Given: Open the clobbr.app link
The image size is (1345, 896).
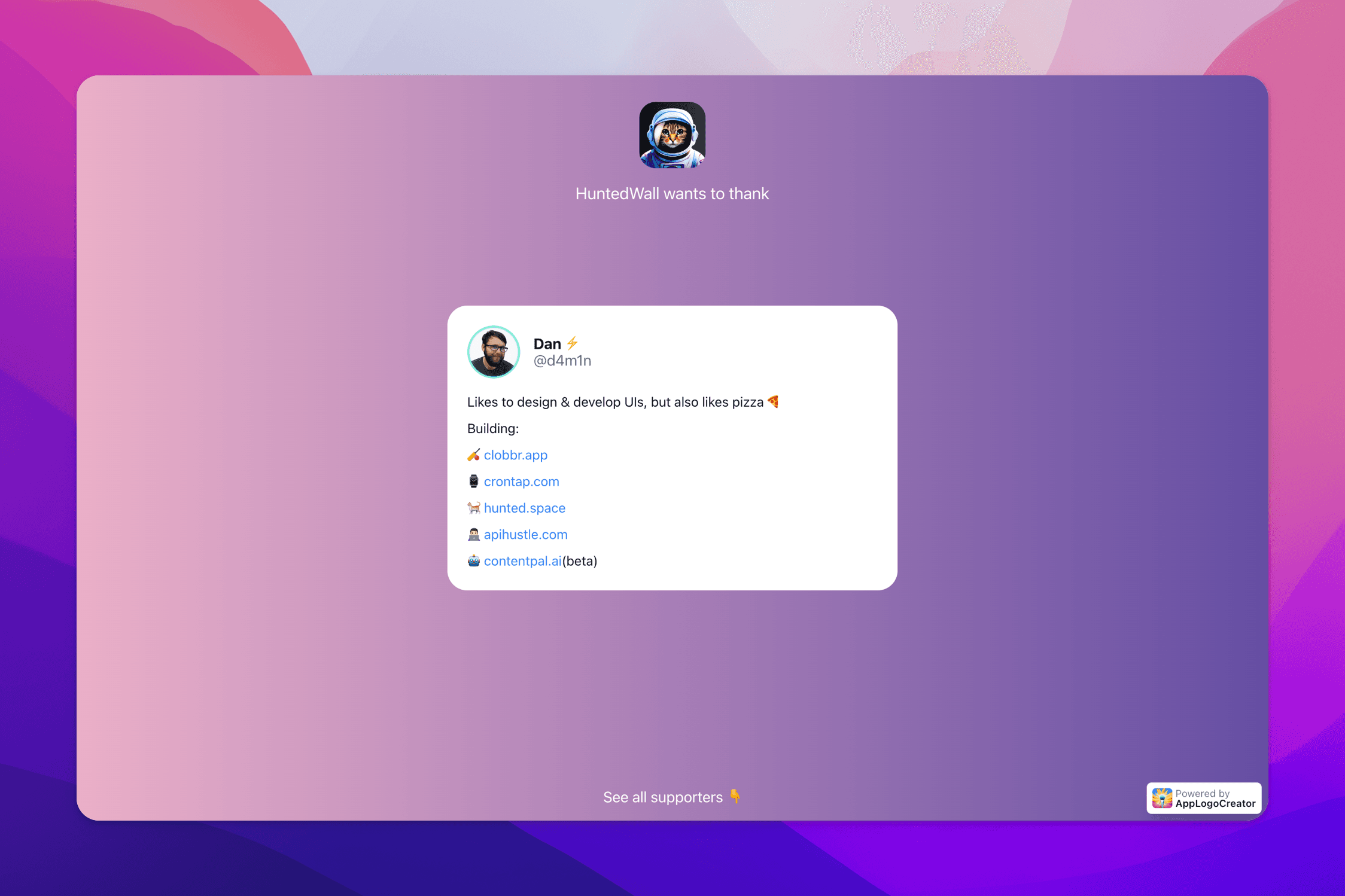Looking at the screenshot, I should coord(515,455).
